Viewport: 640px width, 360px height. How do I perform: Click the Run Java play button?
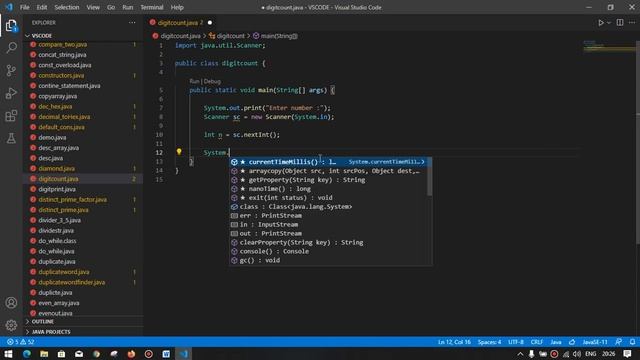(x=601, y=23)
